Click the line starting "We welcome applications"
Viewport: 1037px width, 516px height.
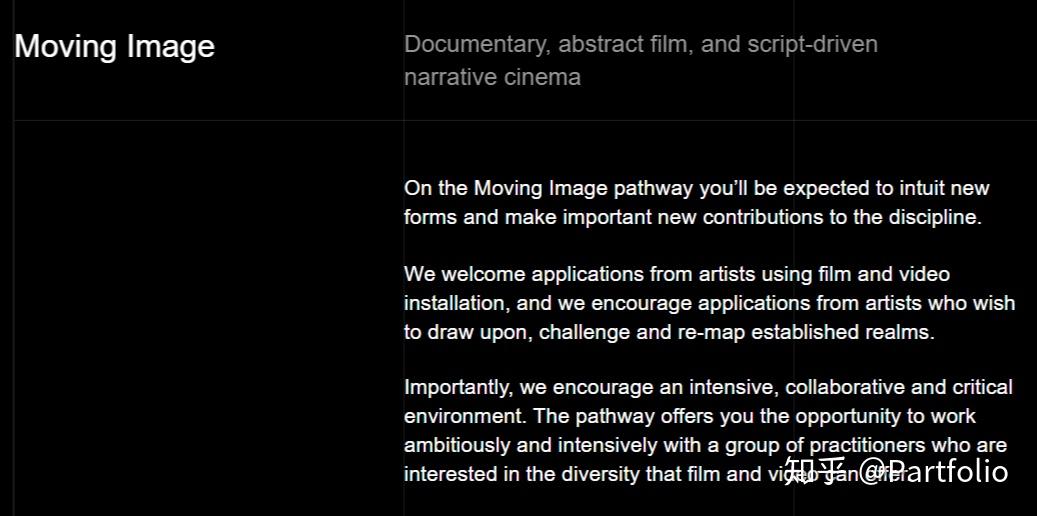tap(676, 274)
